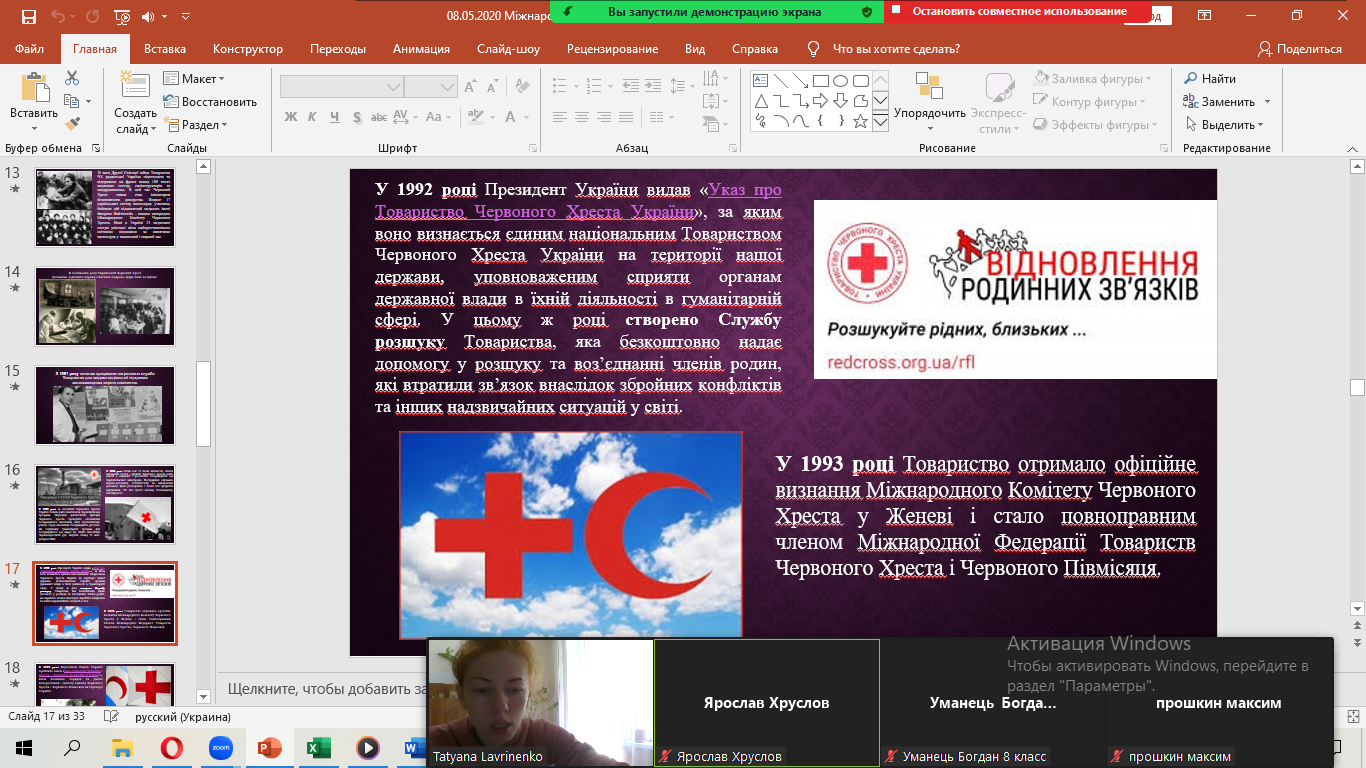1366x768 pixels.
Task: Toggle Bold (Ж) formatting
Action: (291, 116)
